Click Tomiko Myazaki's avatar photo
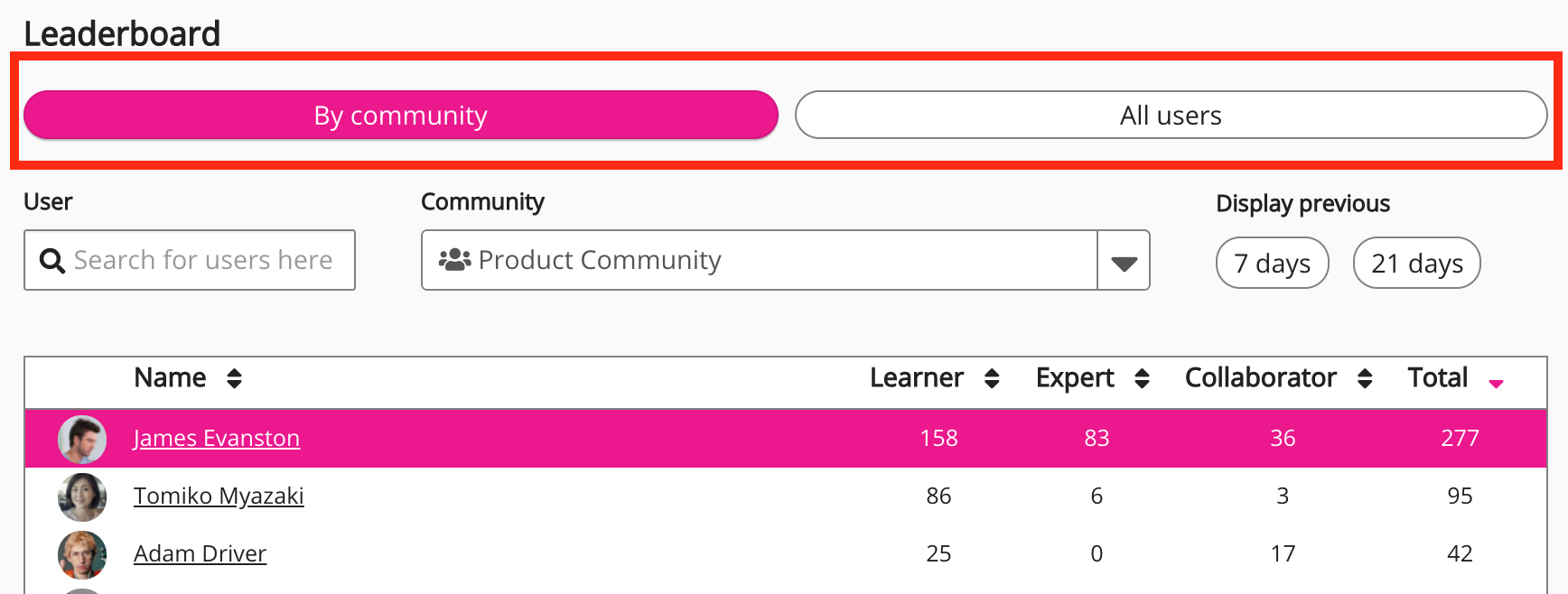The image size is (1568, 594). pyautogui.click(x=82, y=497)
